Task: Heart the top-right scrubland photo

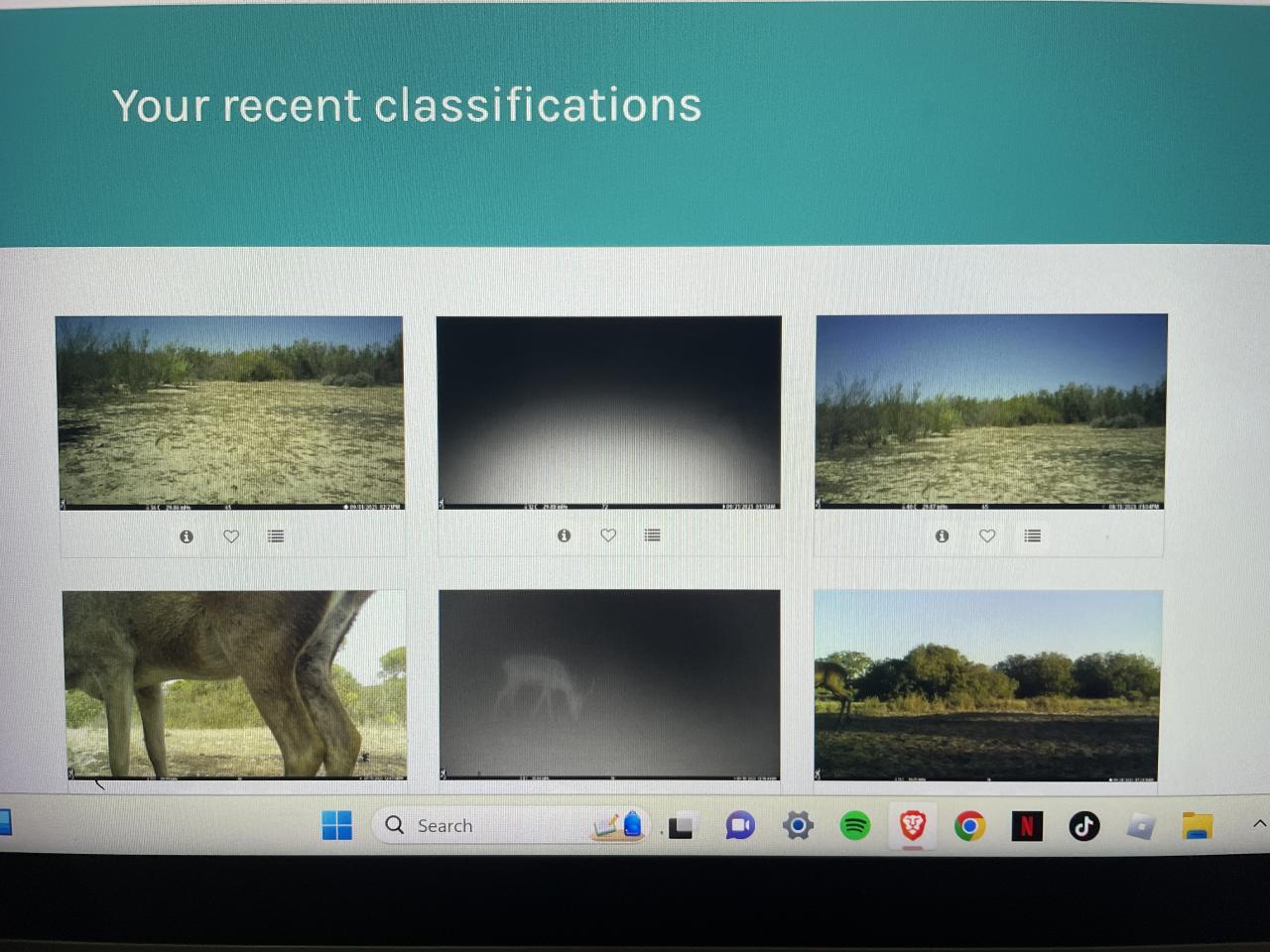Action: click(x=987, y=536)
